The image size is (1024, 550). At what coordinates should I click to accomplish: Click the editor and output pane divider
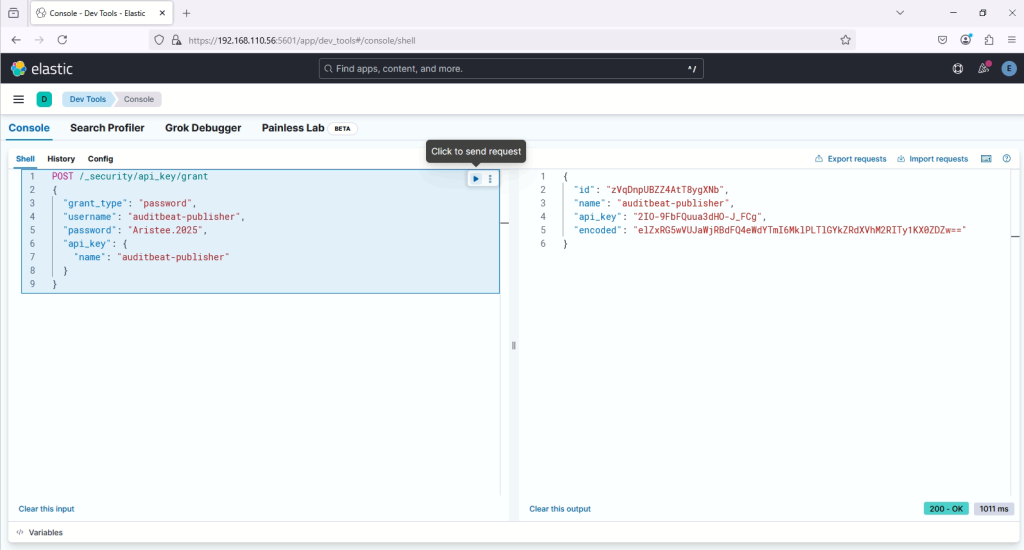(514, 345)
